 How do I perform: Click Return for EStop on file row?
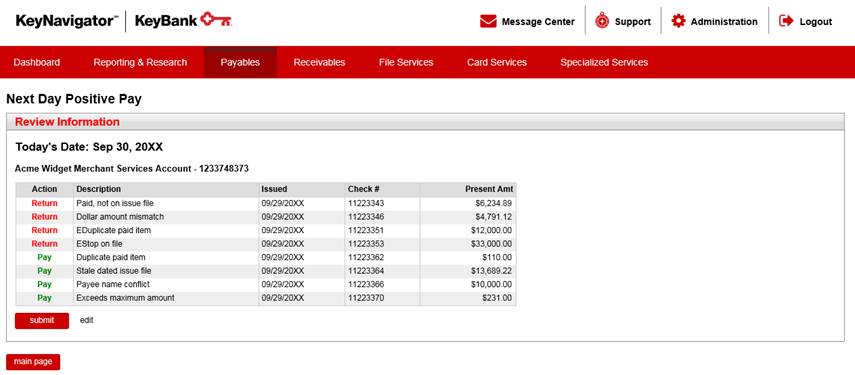pos(44,244)
